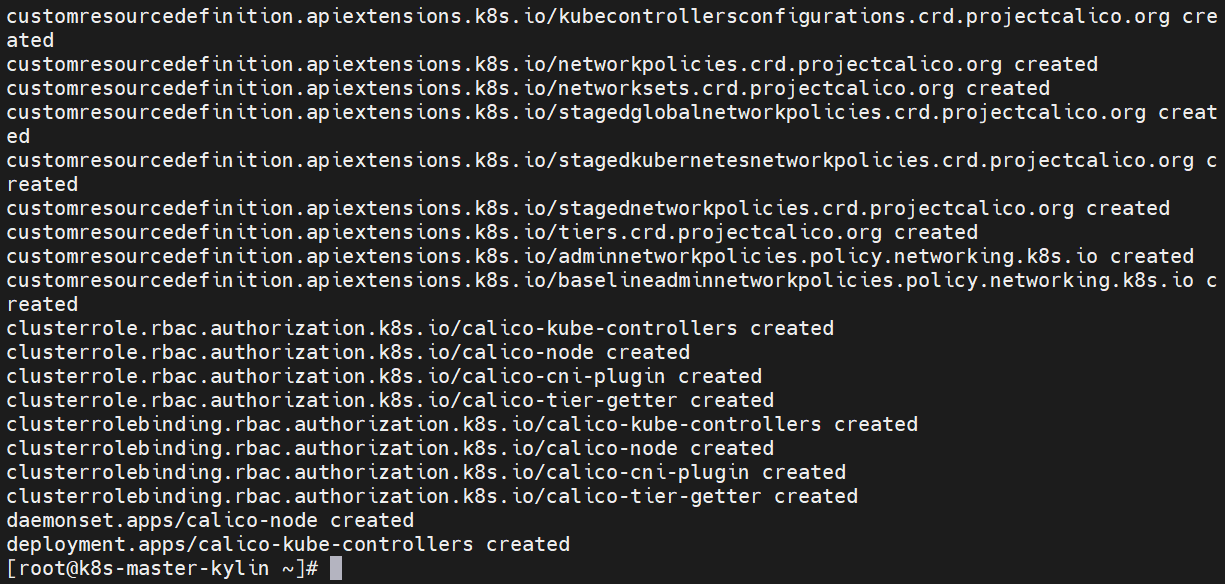Viewport: 1225px width, 584px height.
Task: Click the daemonset.apps/calico-node created line
Action: (x=210, y=520)
